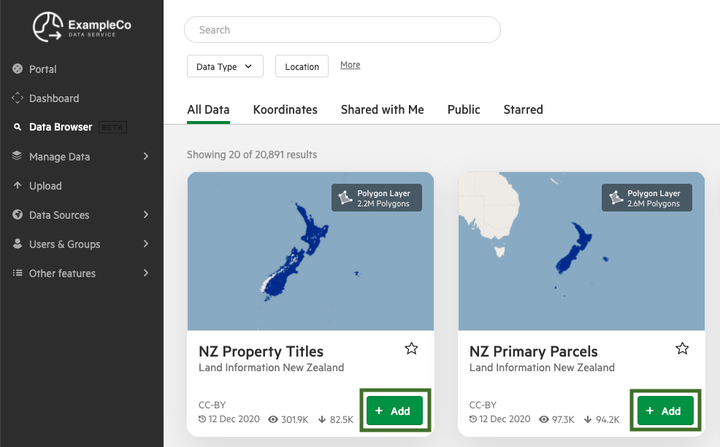The height and width of the screenshot is (447, 720).
Task: Star the NZ Primary Parcels dataset
Action: click(x=682, y=349)
